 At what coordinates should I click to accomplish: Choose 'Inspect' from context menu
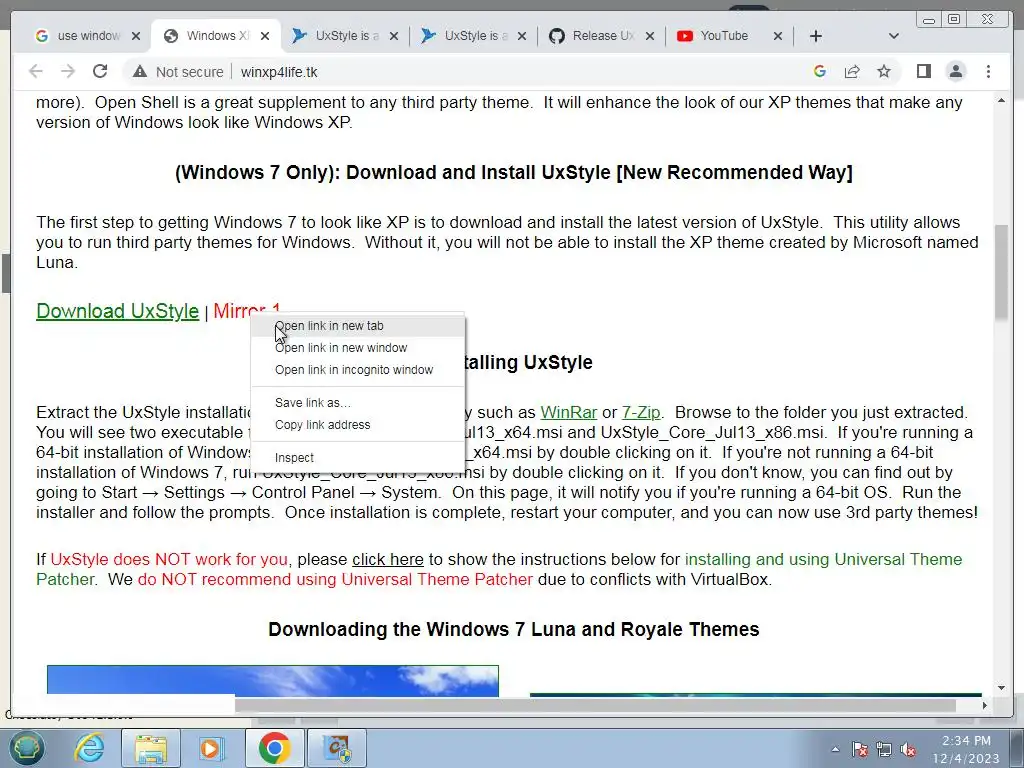[x=358, y=458]
